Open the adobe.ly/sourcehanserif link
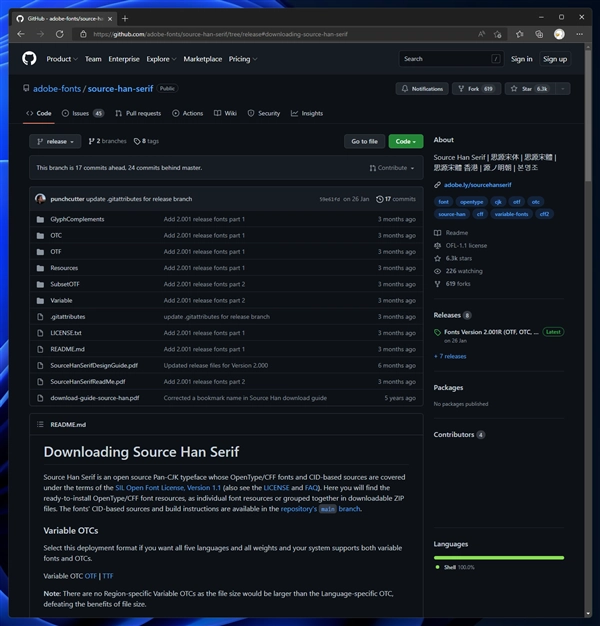 tap(477, 185)
